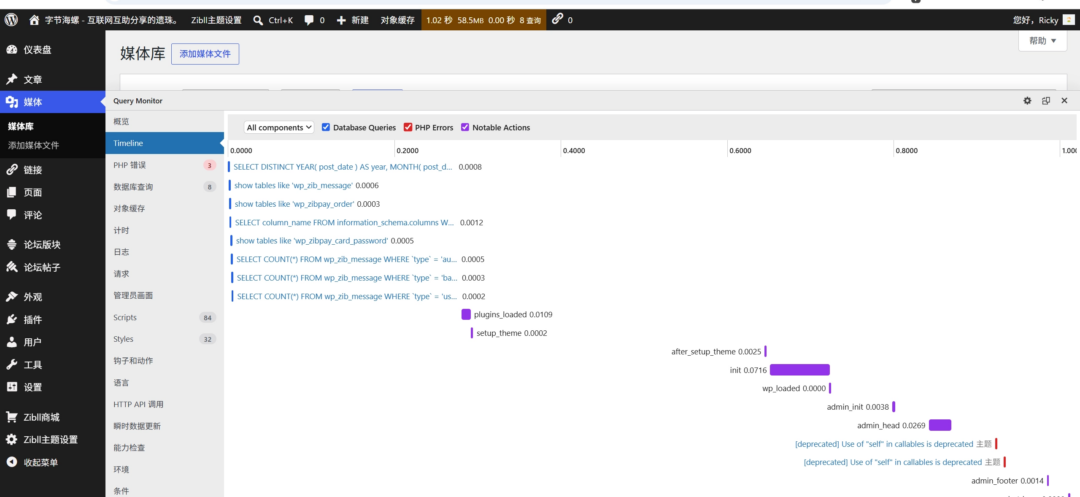Click the panel position toggle icon

tap(1046, 101)
